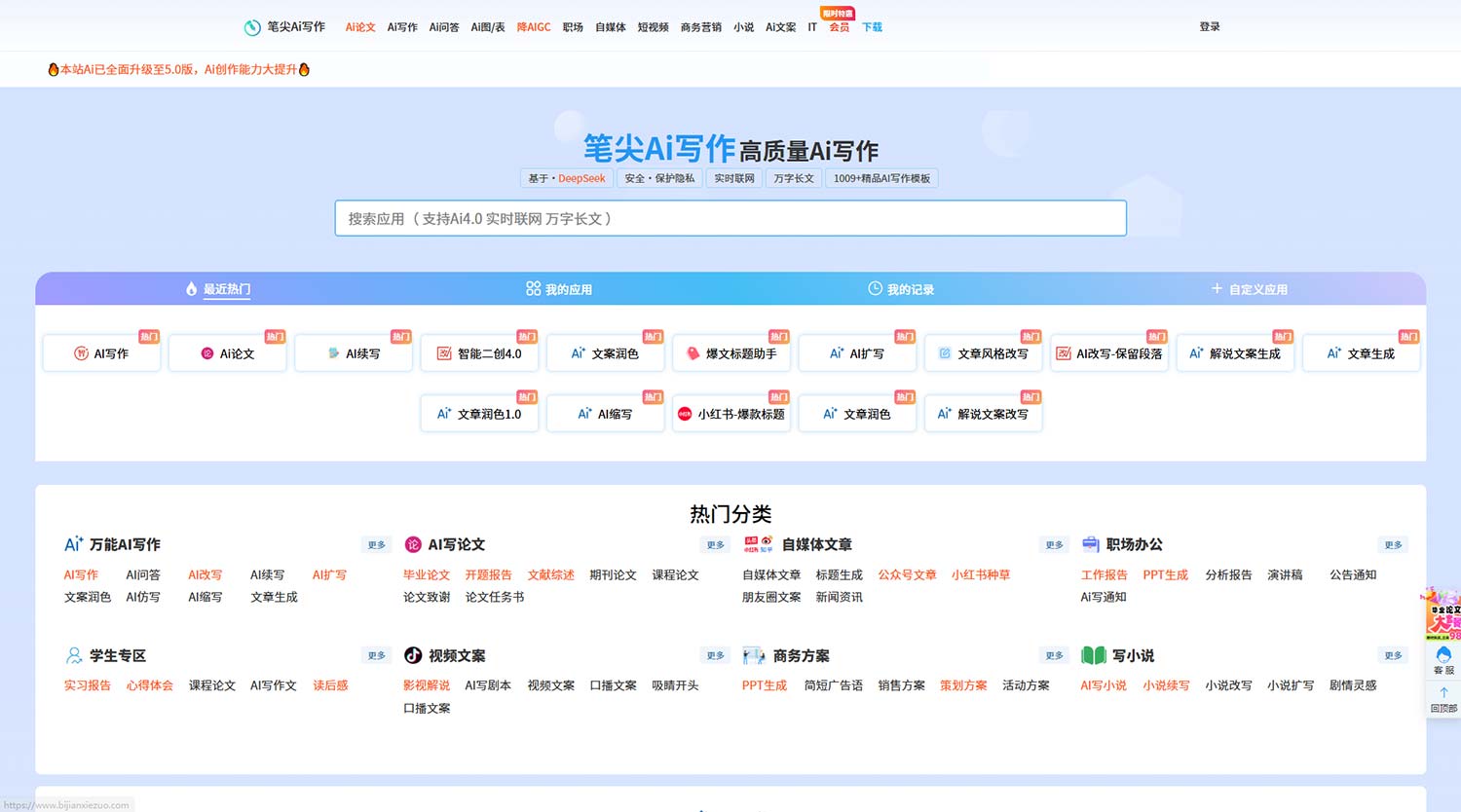Click the 回顶部 back-to-top arrow

(1443, 700)
